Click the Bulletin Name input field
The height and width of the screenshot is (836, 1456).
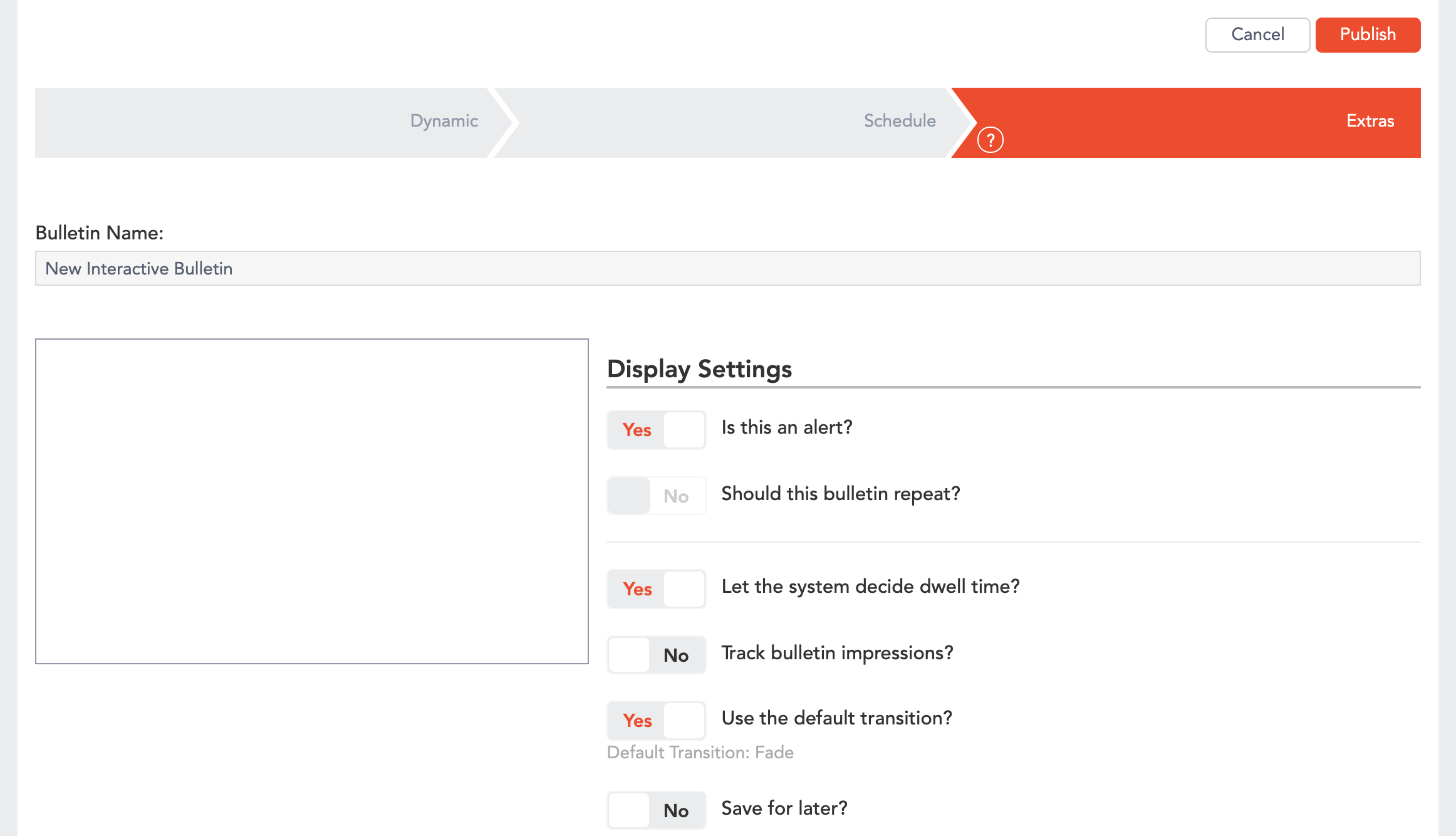[727, 268]
